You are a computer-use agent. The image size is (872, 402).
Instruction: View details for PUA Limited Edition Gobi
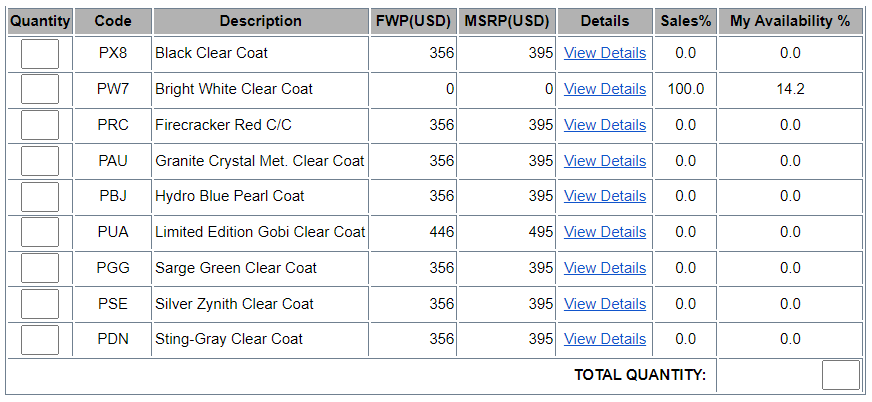(605, 232)
